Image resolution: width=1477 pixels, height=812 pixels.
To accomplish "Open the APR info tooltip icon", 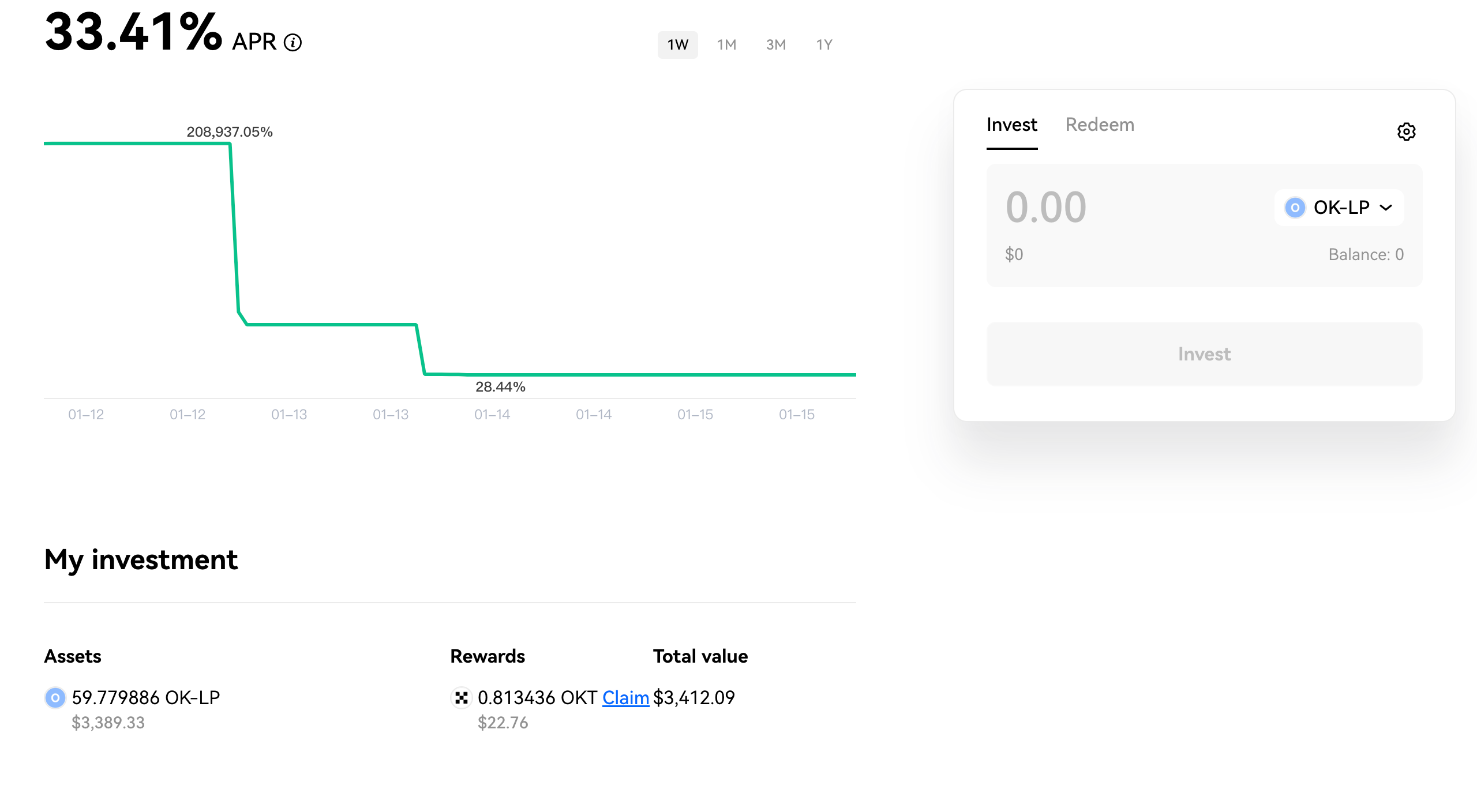I will (293, 43).
